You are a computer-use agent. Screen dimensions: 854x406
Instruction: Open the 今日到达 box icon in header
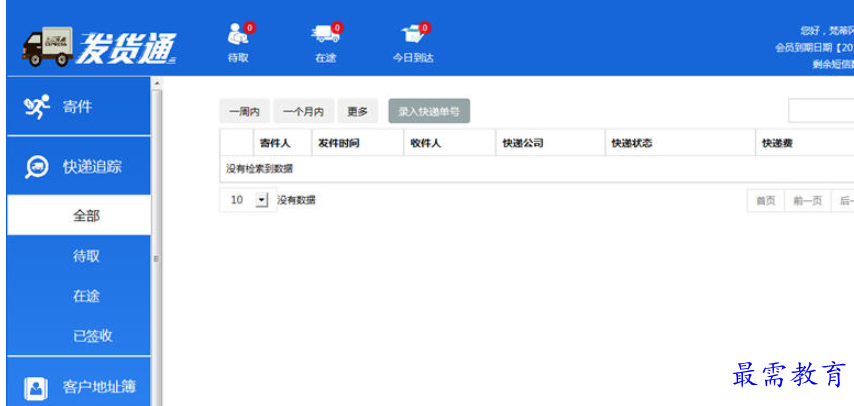point(413,35)
